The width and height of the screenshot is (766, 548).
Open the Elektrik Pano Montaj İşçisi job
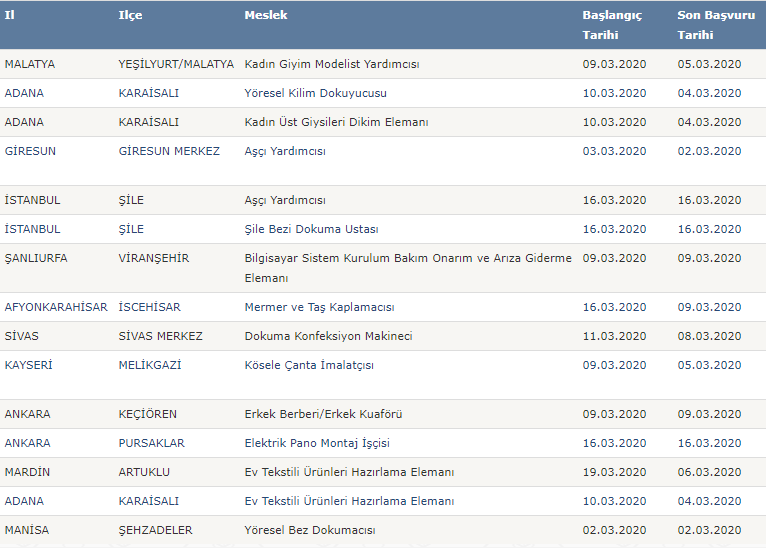click(x=317, y=443)
